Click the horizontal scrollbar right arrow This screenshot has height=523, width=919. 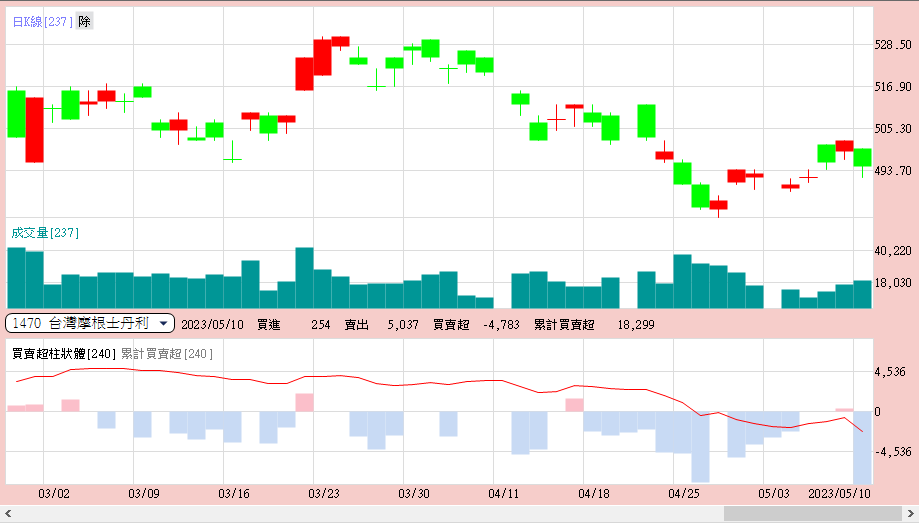(911, 514)
